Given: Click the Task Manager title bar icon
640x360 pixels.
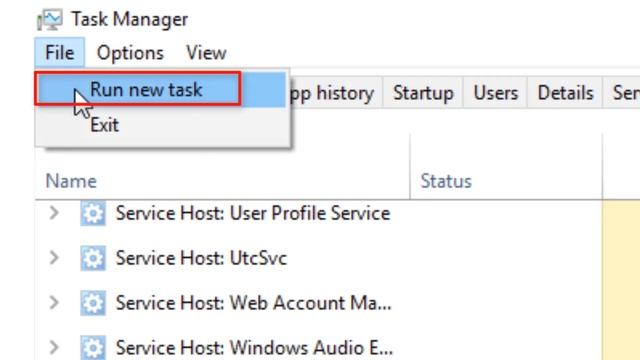Looking at the screenshot, I should [49, 20].
